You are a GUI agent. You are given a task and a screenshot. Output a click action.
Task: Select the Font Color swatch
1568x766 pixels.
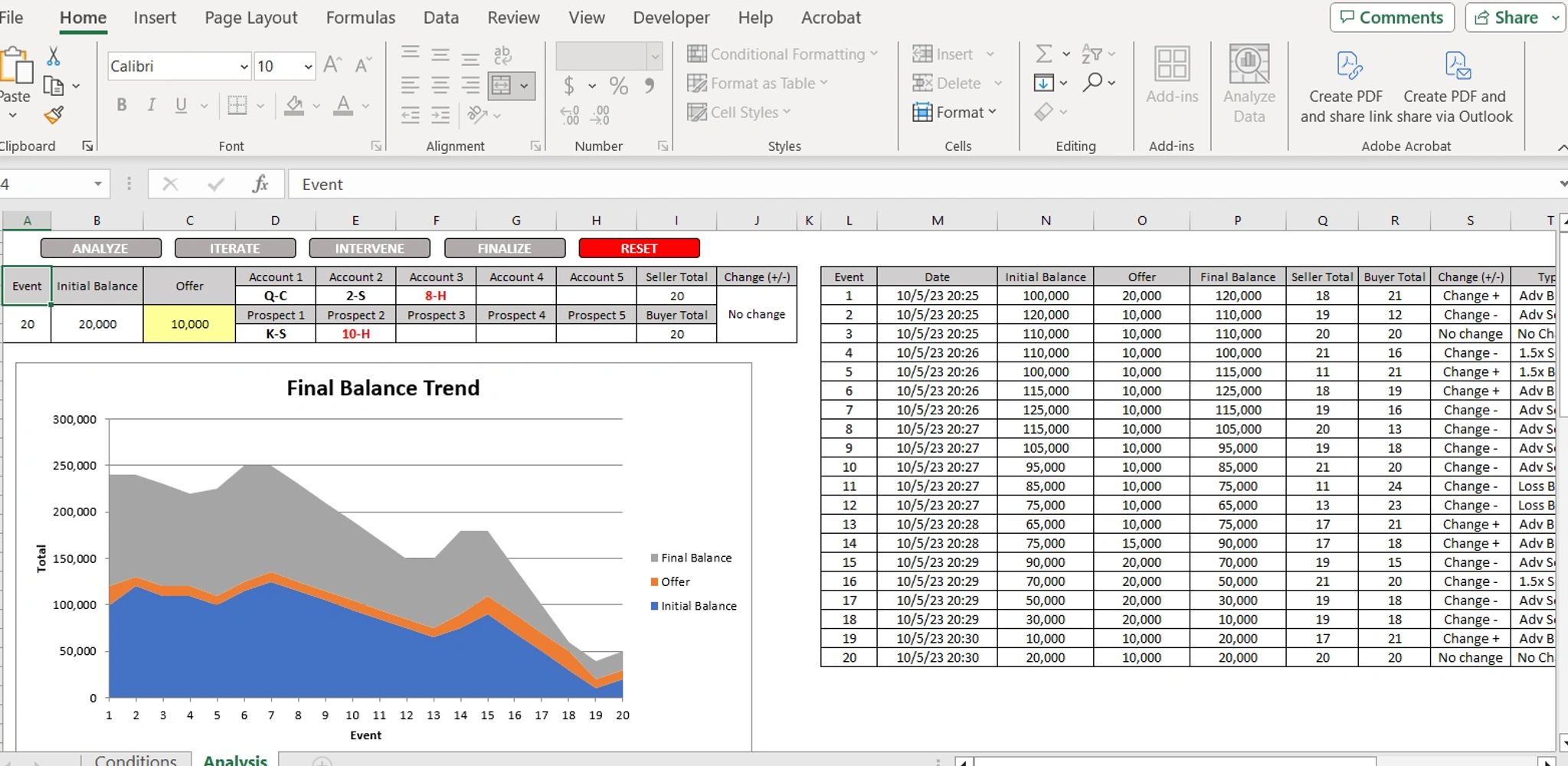pos(345,105)
